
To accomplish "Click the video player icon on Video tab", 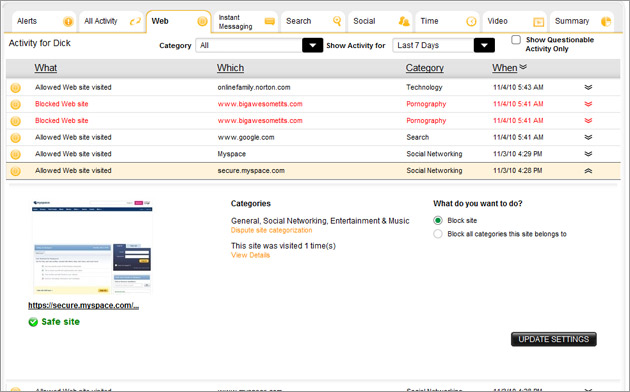I will point(538,22).
